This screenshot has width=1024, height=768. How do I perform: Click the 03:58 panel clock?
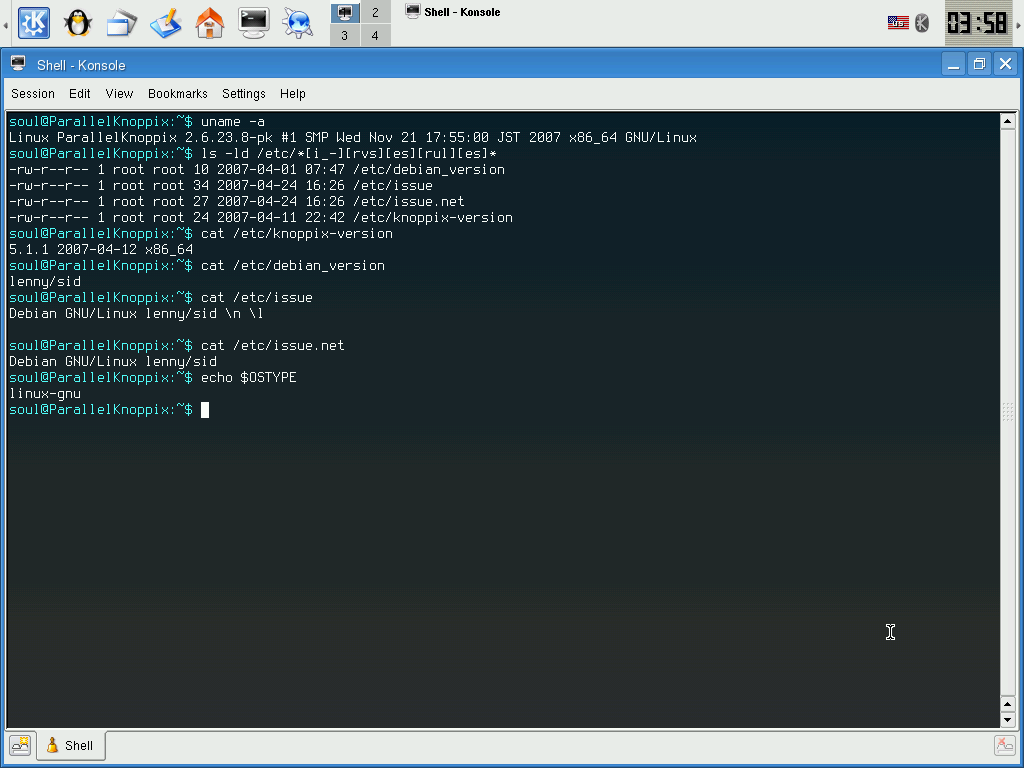(978, 24)
